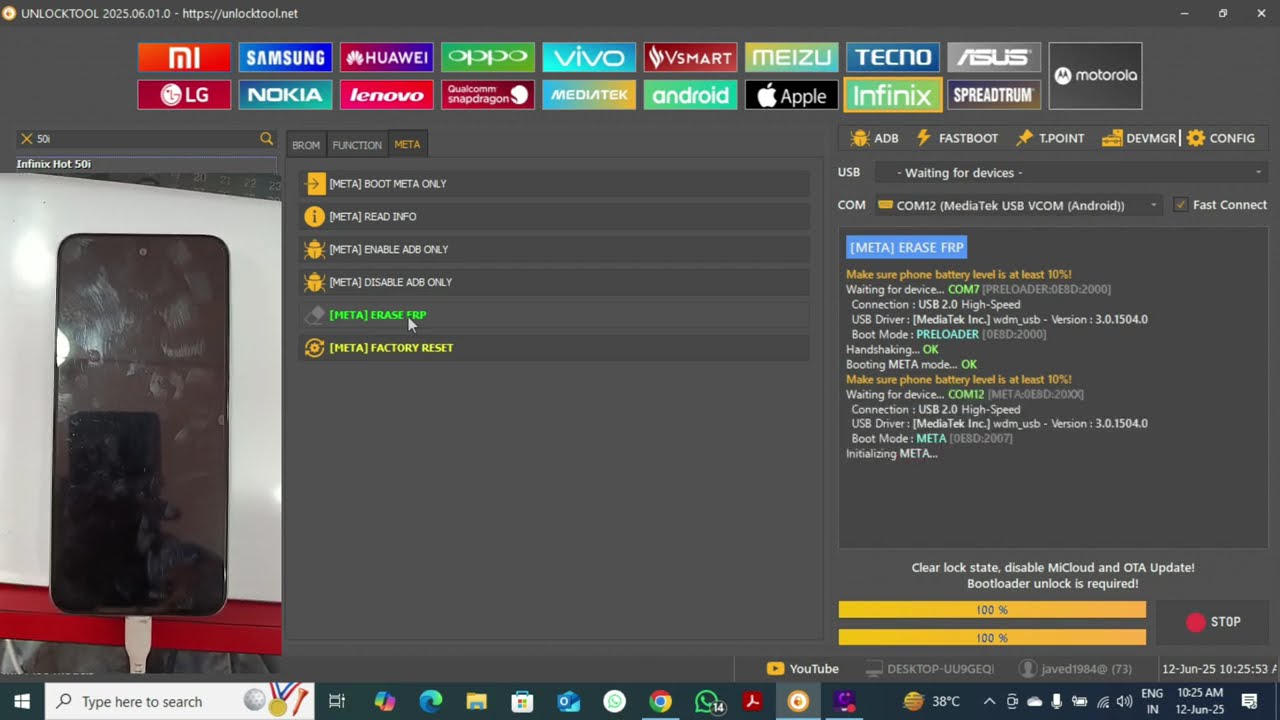The image size is (1280, 720).
Task: Open the BROM tab
Action: click(306, 145)
